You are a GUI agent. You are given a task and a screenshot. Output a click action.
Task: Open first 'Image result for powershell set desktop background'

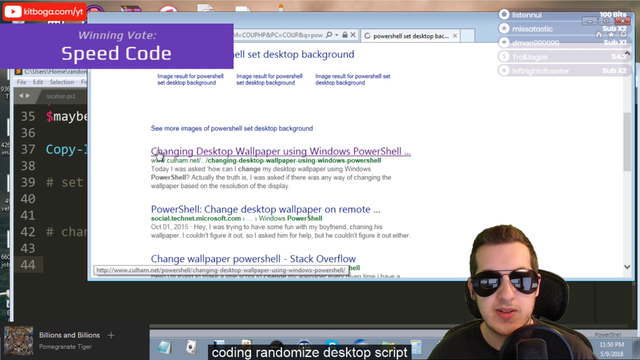coord(191,79)
